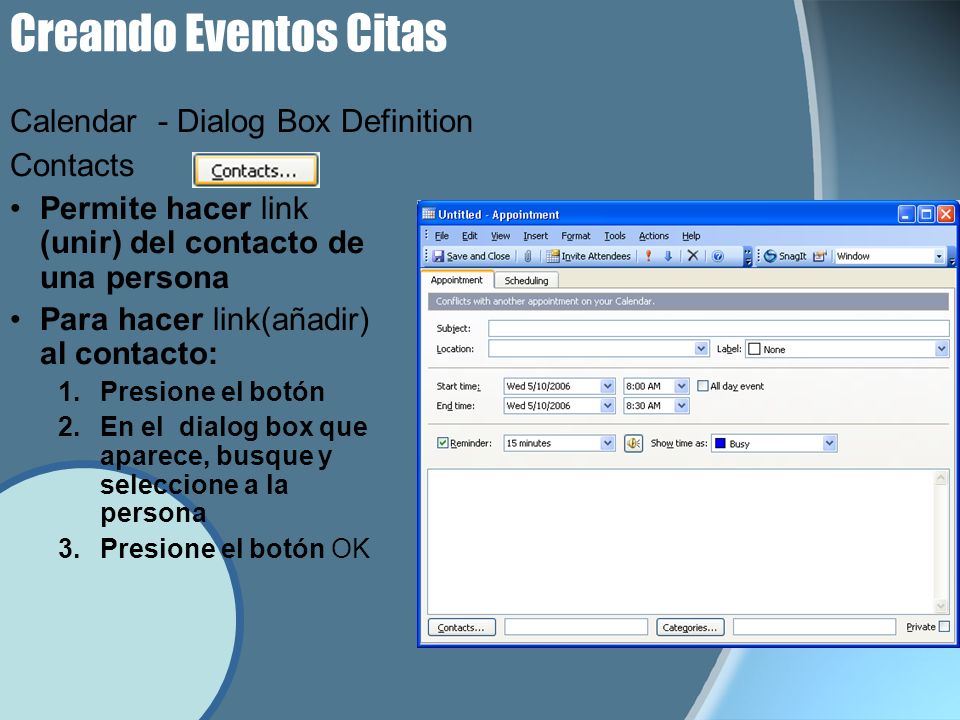960x720 pixels.
Task: Tick the Private checkbox
Action: (945, 626)
